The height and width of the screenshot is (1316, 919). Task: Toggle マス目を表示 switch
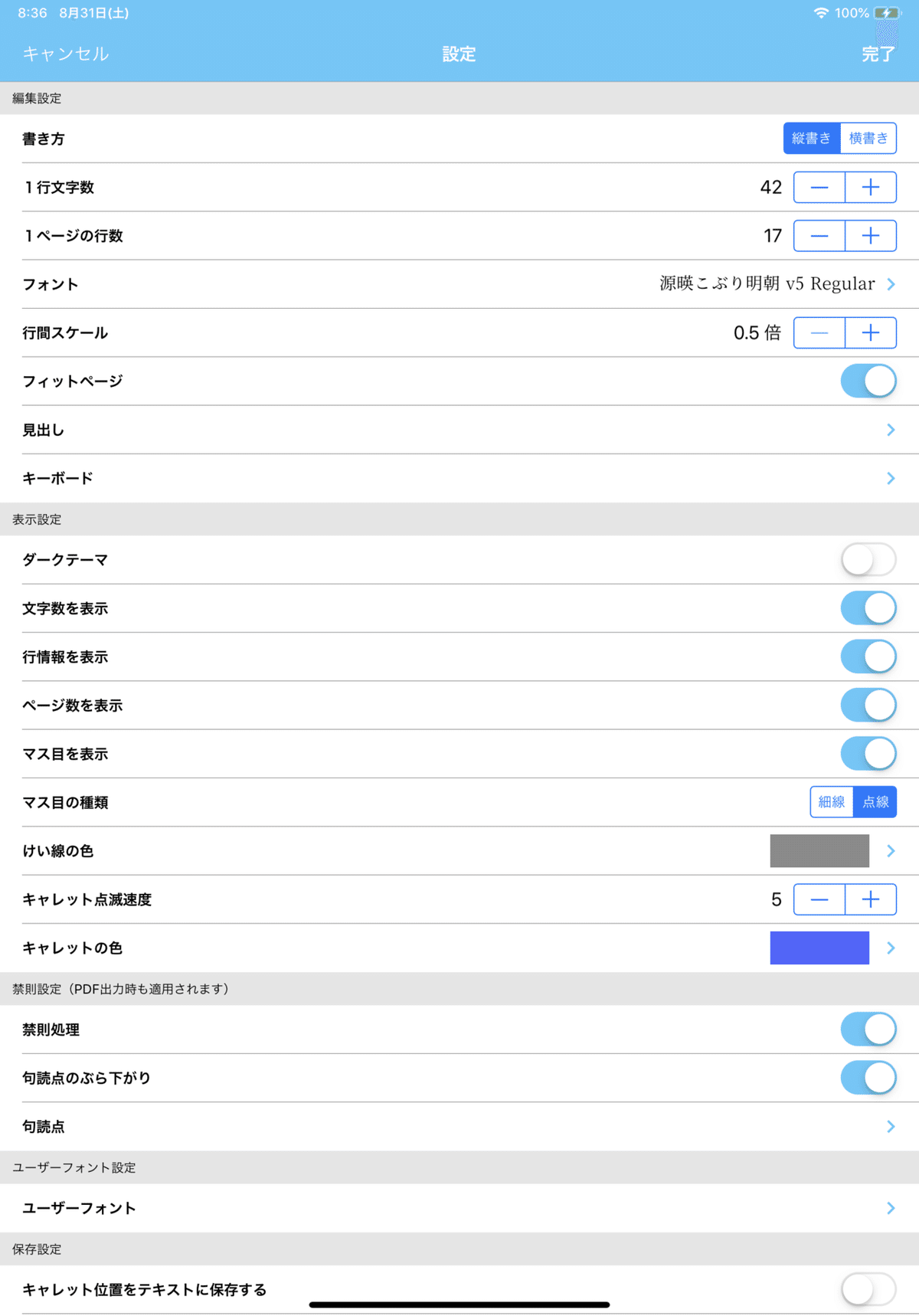pos(868,754)
